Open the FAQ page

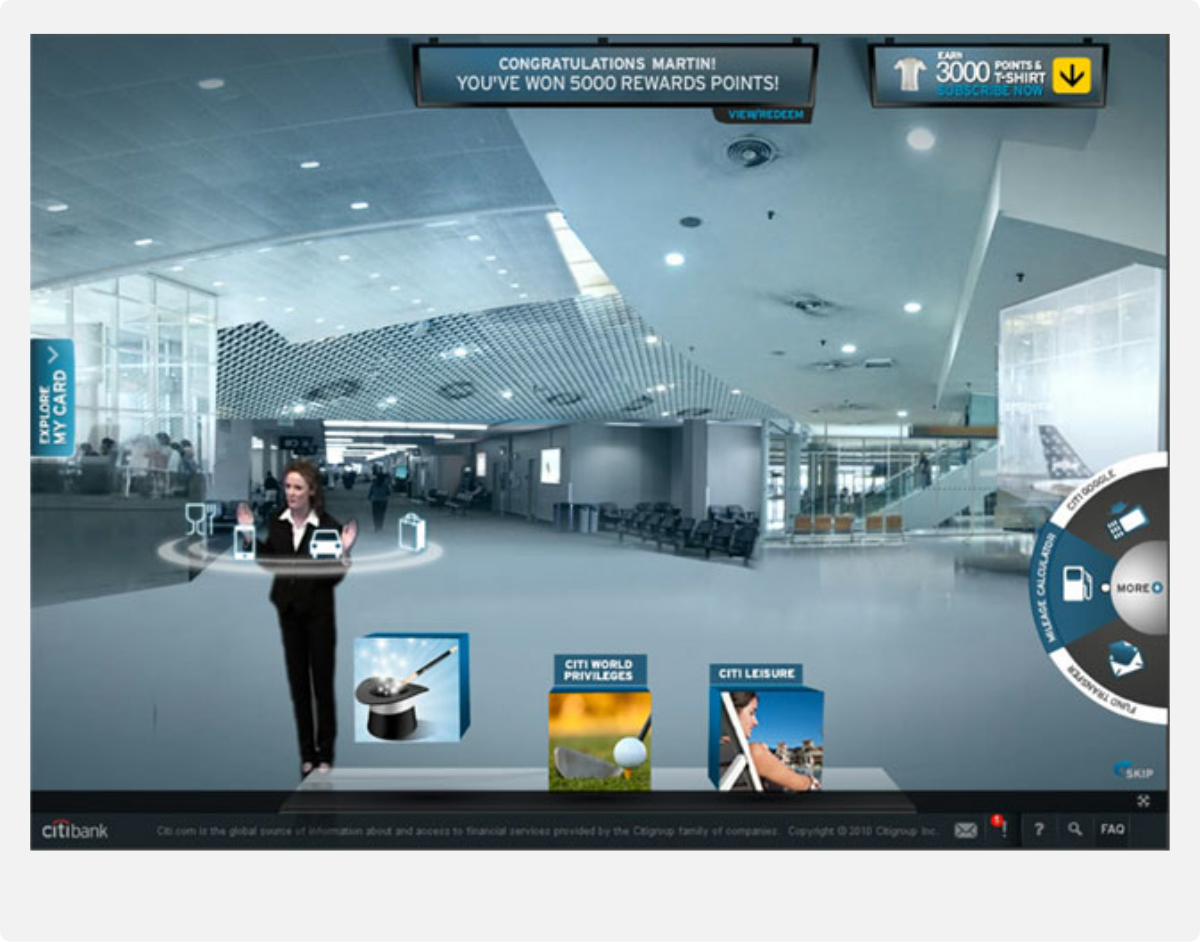[x=1112, y=829]
